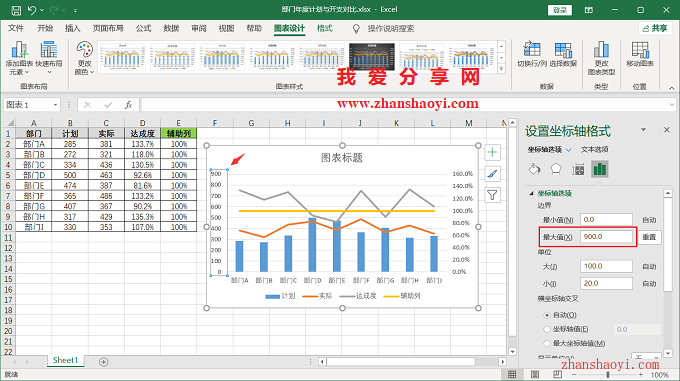Click the Undo arrow icon
This screenshot has height=381, width=680.
coord(32,10)
